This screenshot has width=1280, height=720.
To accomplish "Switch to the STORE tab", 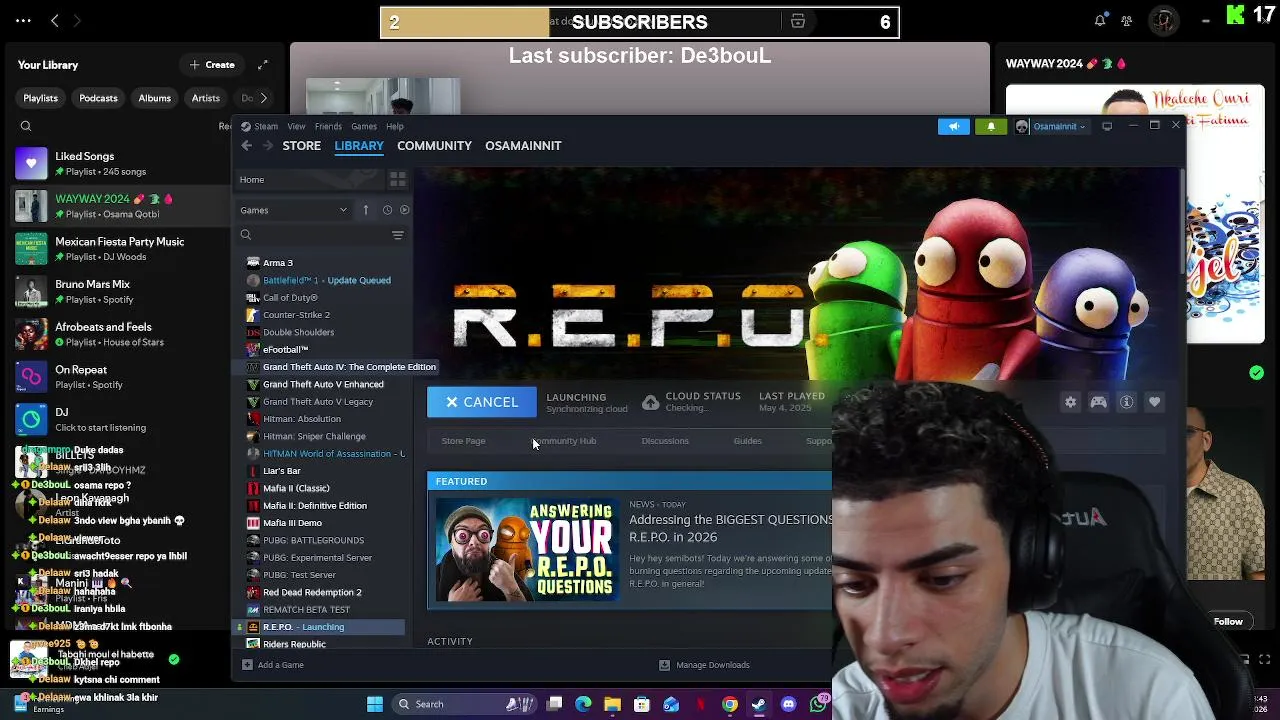I will (x=302, y=146).
